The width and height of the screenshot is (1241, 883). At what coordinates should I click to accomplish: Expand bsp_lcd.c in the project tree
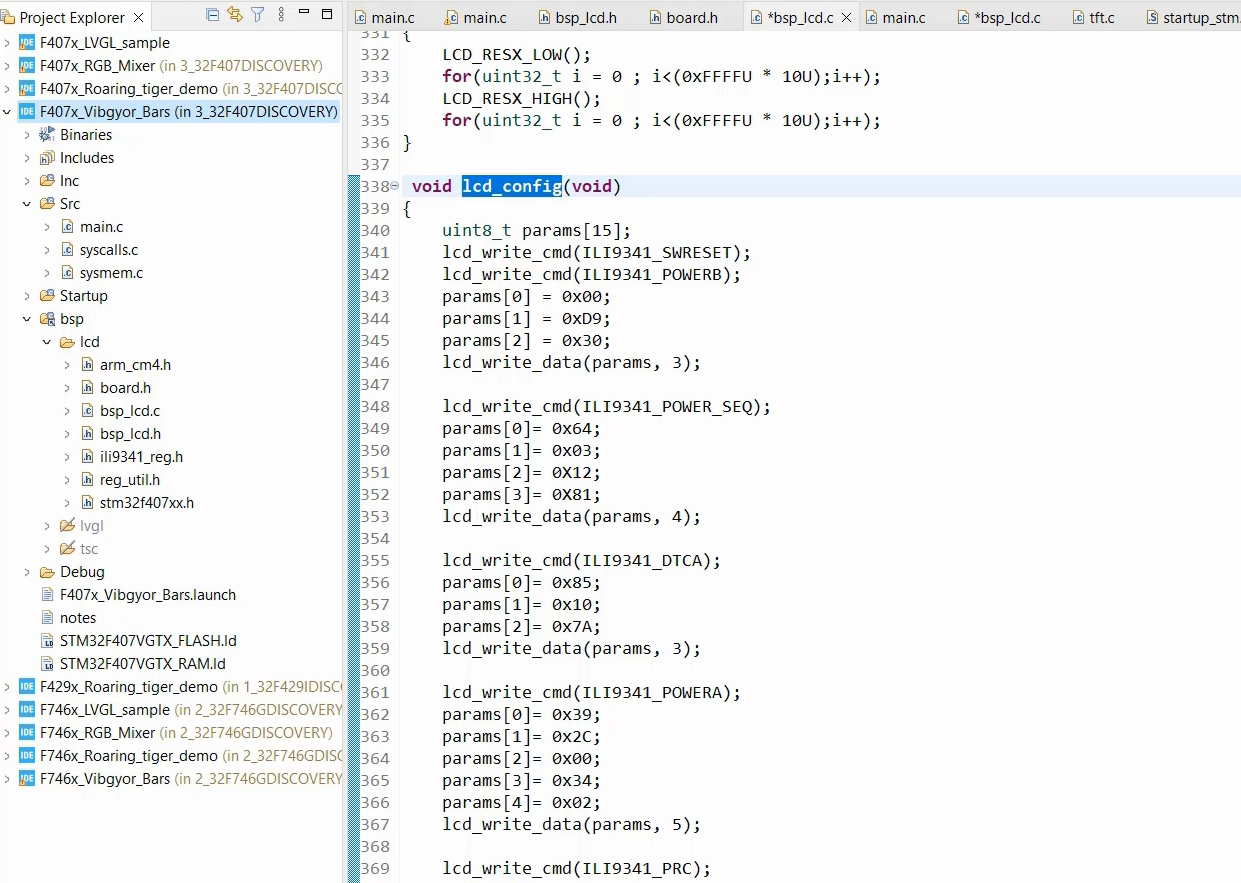point(67,411)
